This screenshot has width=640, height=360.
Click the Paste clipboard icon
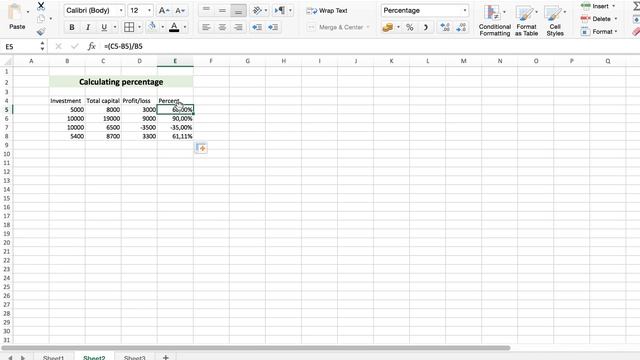click(15, 12)
